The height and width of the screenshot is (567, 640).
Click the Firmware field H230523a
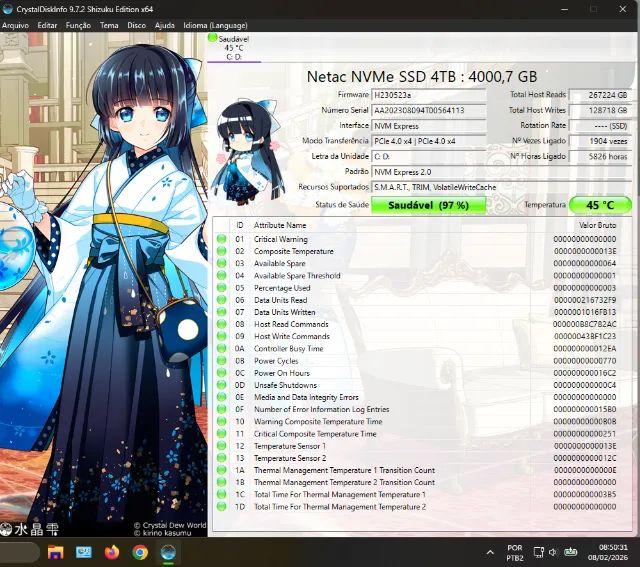coord(429,95)
